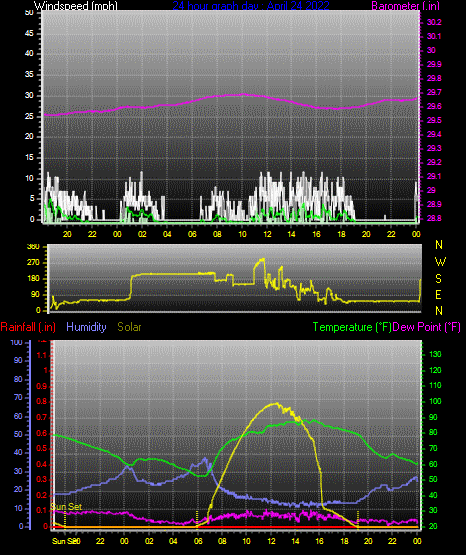This screenshot has height=555, width=466.
Task: Click the "70" blue humidity axis value
Action: coord(18,397)
